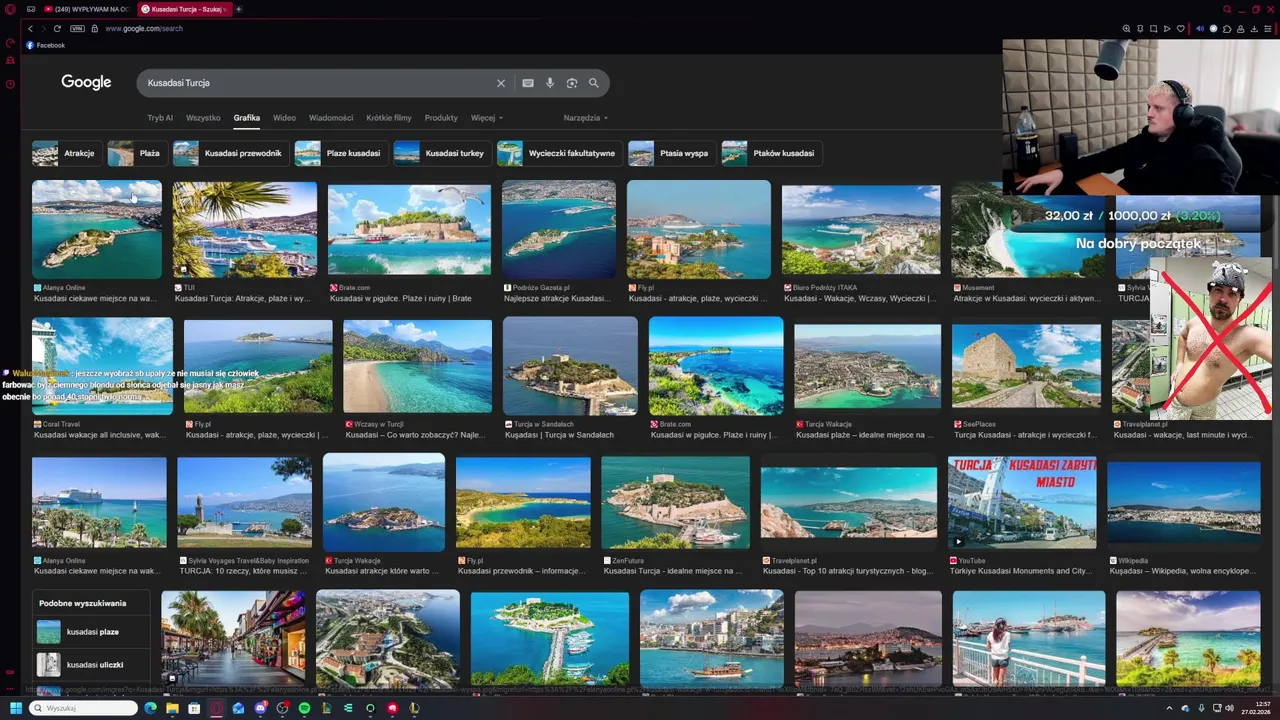The image size is (1280, 720).
Task: Search by image with the Lens icon
Action: coord(572,83)
